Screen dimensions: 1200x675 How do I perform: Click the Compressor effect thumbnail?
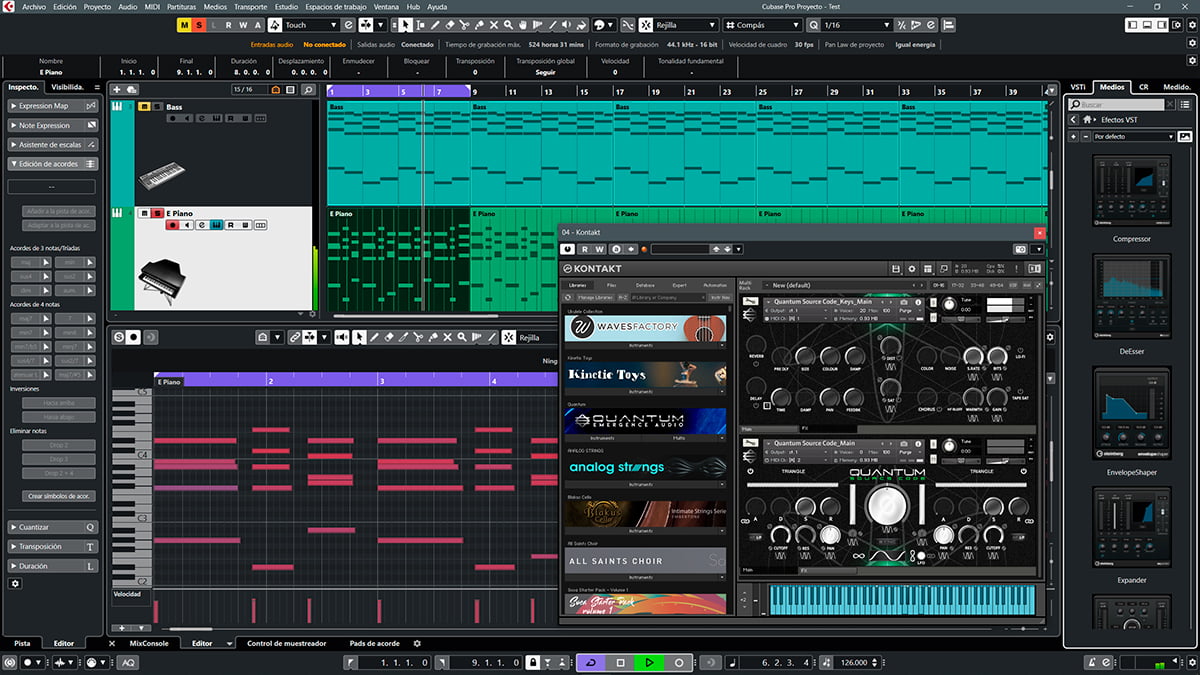click(x=1131, y=191)
